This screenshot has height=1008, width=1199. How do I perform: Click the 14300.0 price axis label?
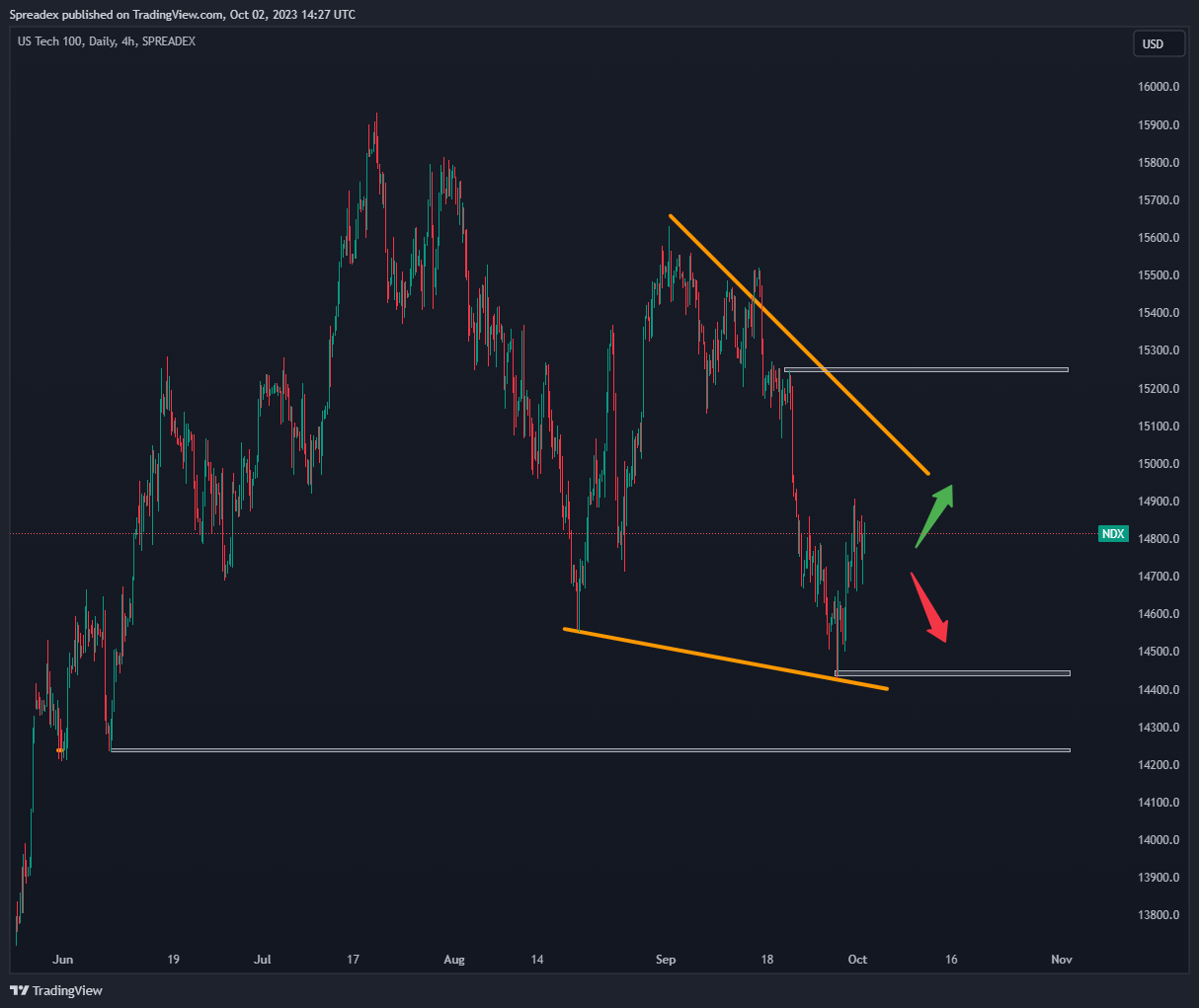[1159, 728]
